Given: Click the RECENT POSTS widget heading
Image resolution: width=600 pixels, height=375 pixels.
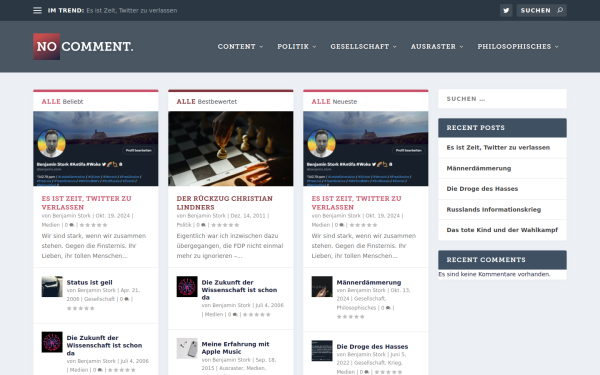Looking at the screenshot, I should (502, 128).
